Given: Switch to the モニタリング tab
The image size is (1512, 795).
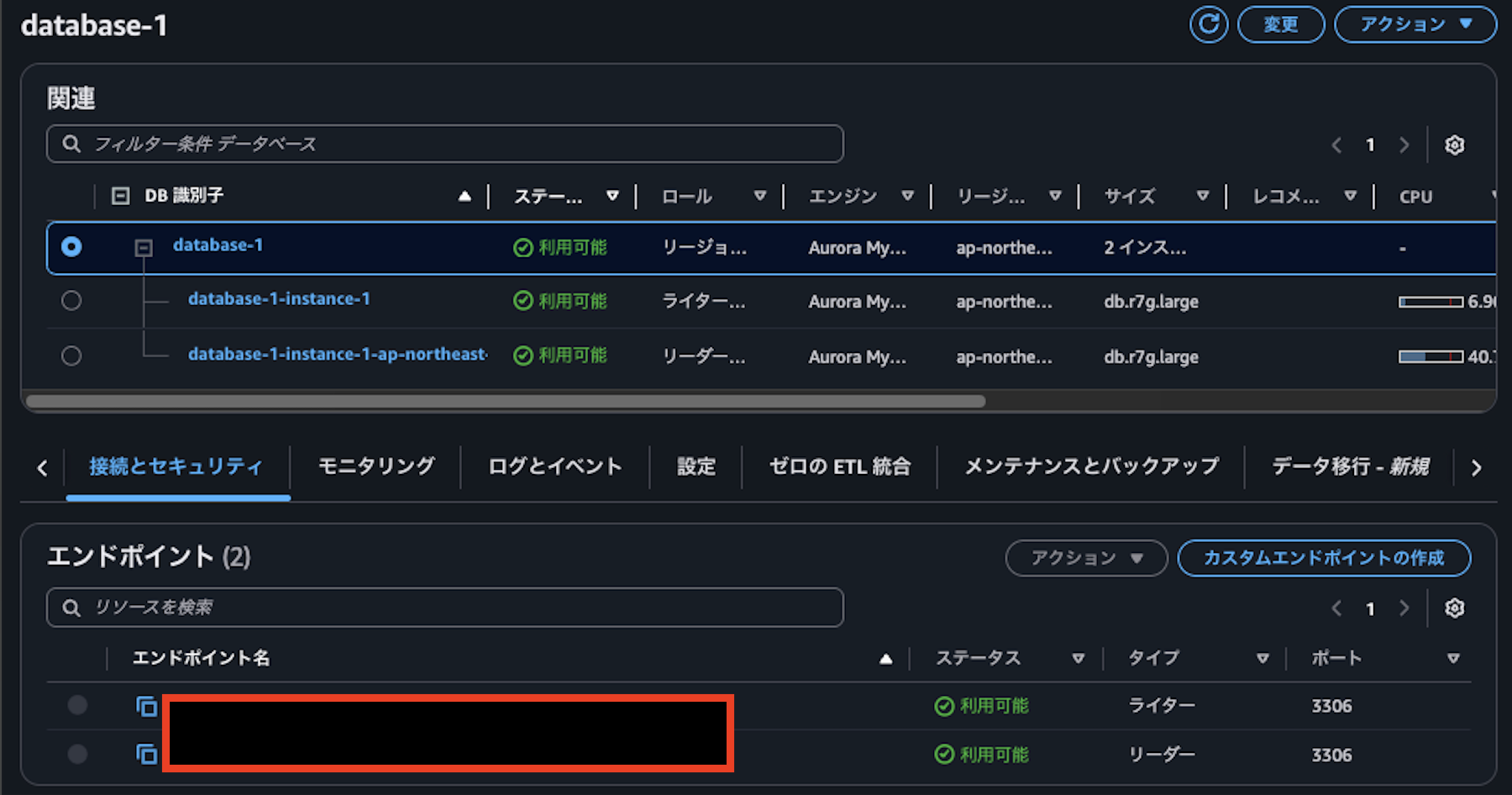Looking at the screenshot, I should tap(375, 466).
